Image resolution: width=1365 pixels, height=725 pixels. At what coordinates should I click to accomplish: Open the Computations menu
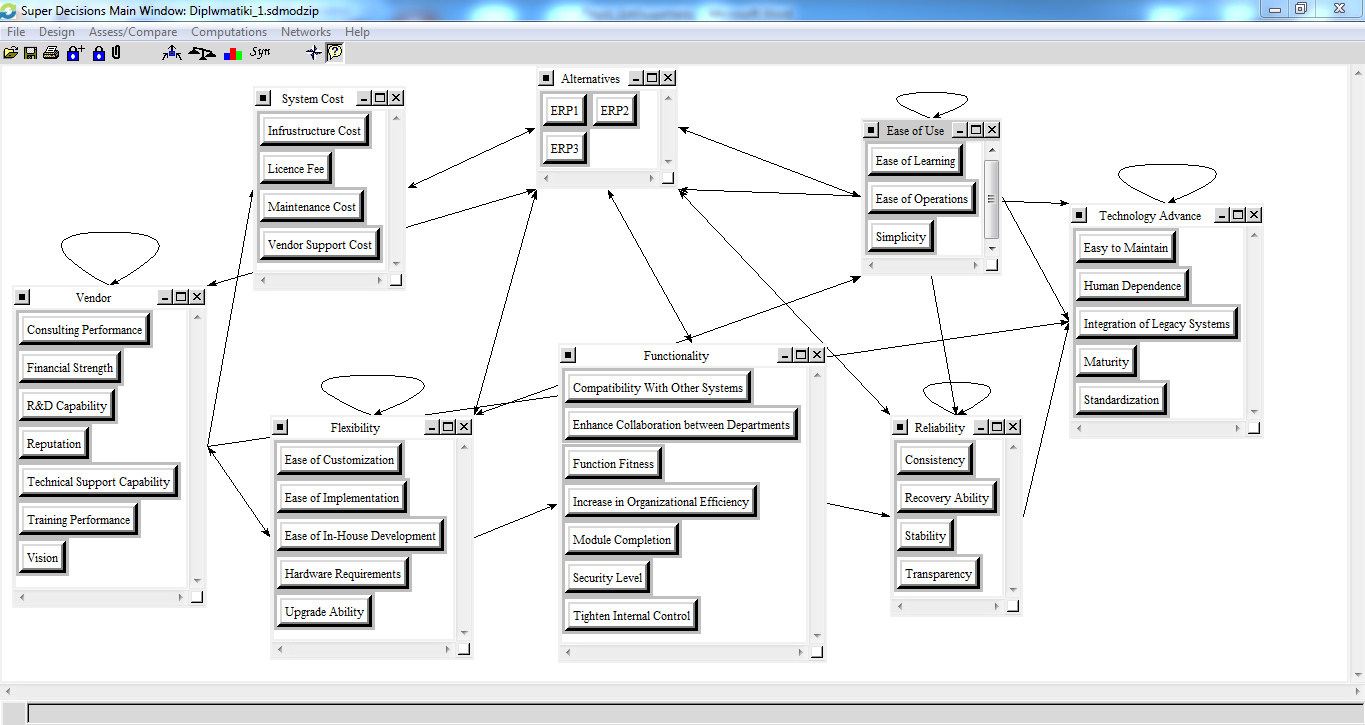229,32
